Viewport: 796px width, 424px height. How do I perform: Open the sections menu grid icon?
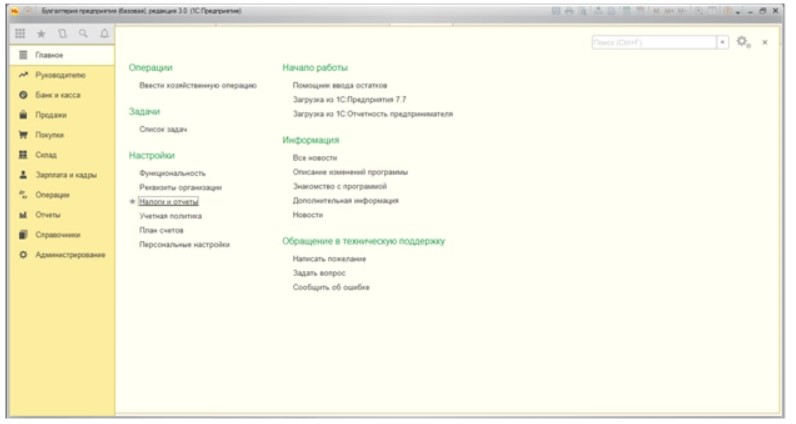pyautogui.click(x=20, y=34)
